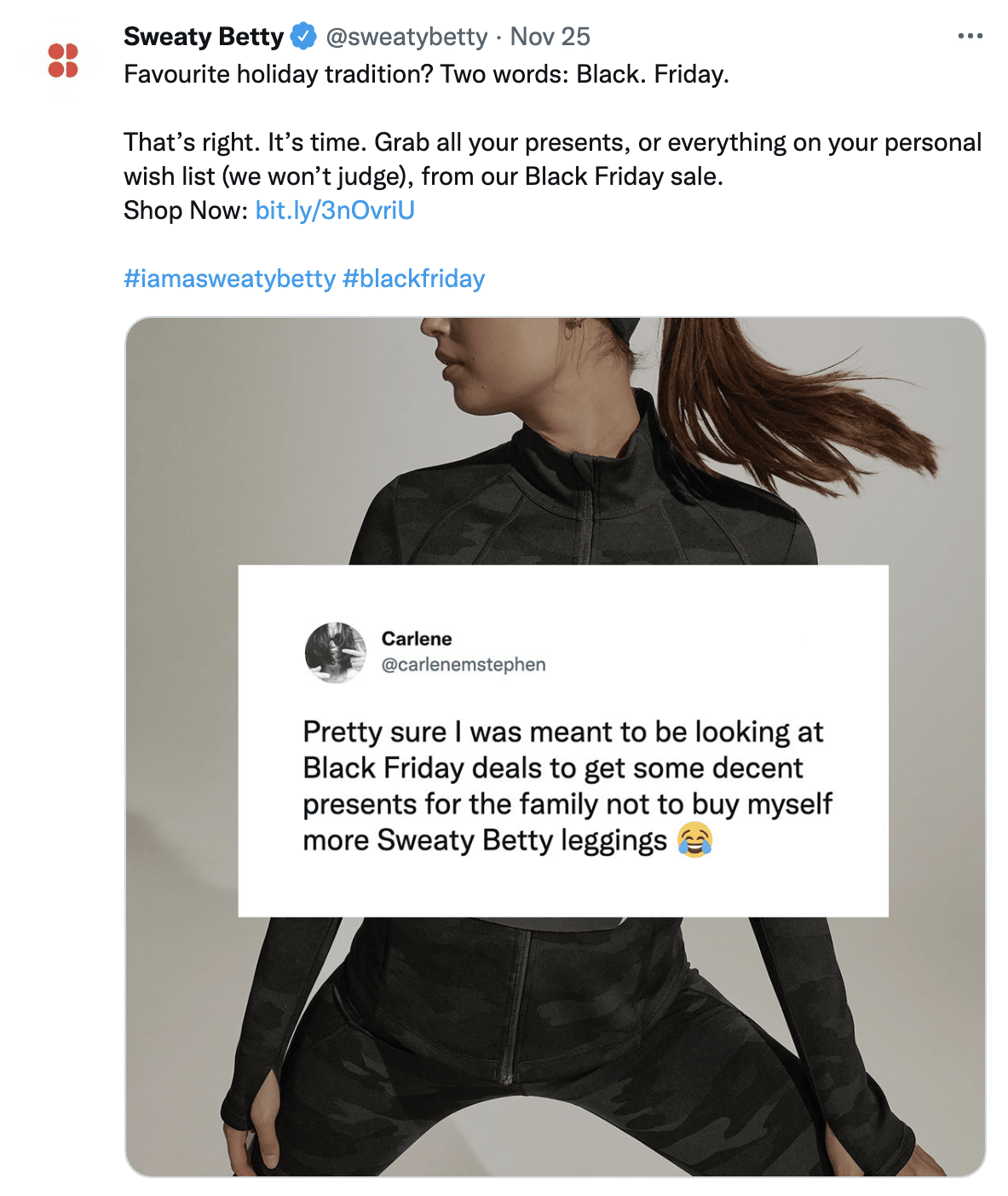
Task: Click the laughing-crying emoji
Action: pos(694,841)
